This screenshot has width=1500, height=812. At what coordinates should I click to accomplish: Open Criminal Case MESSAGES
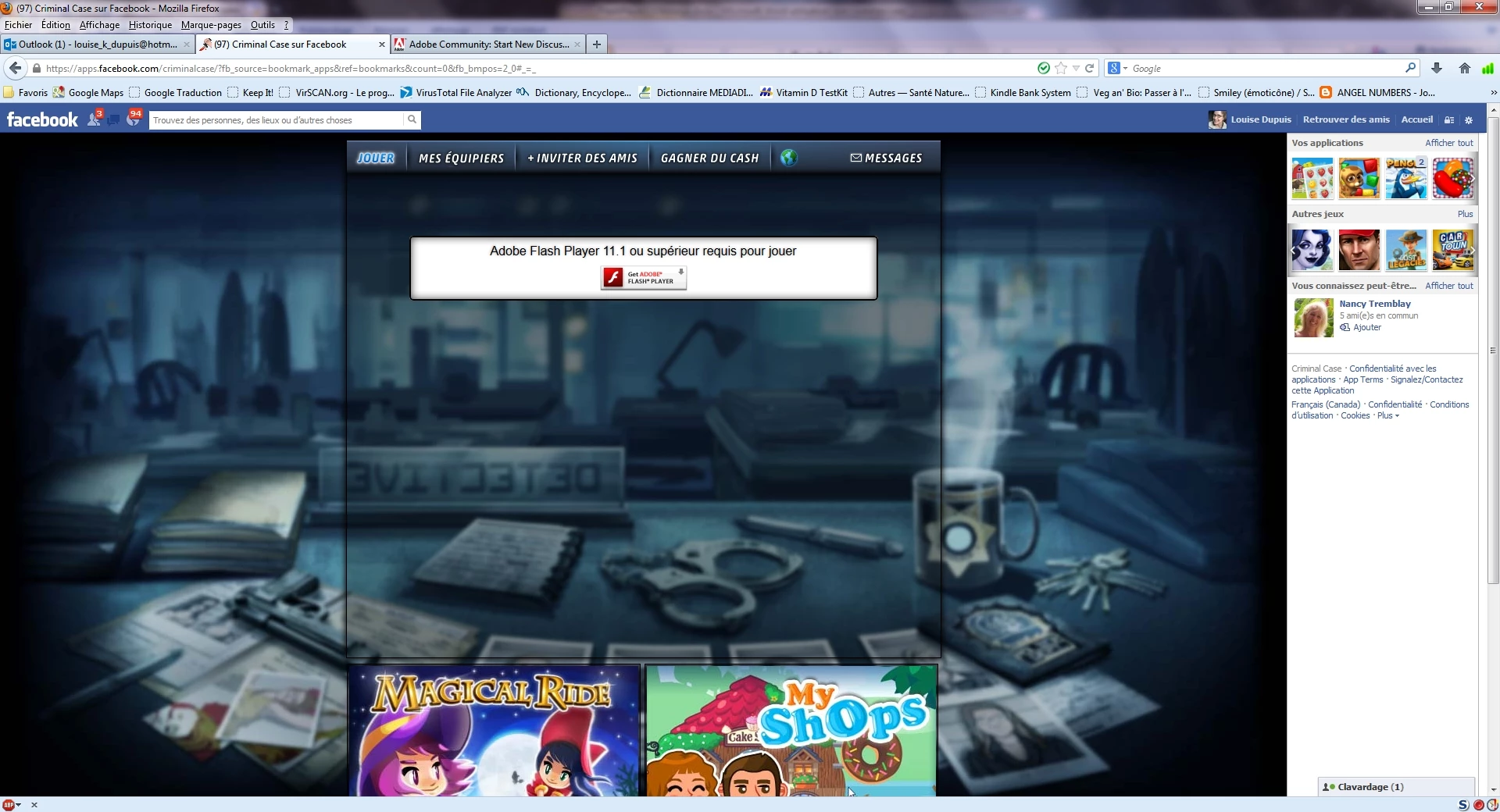coord(886,158)
